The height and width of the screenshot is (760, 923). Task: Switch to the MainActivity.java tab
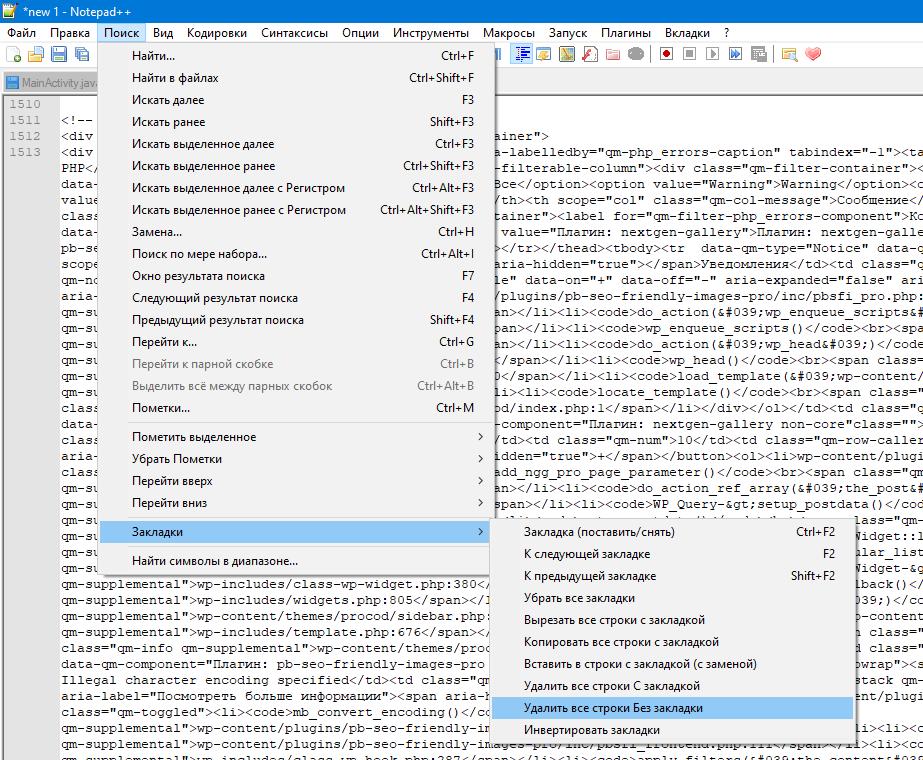click(x=51, y=83)
